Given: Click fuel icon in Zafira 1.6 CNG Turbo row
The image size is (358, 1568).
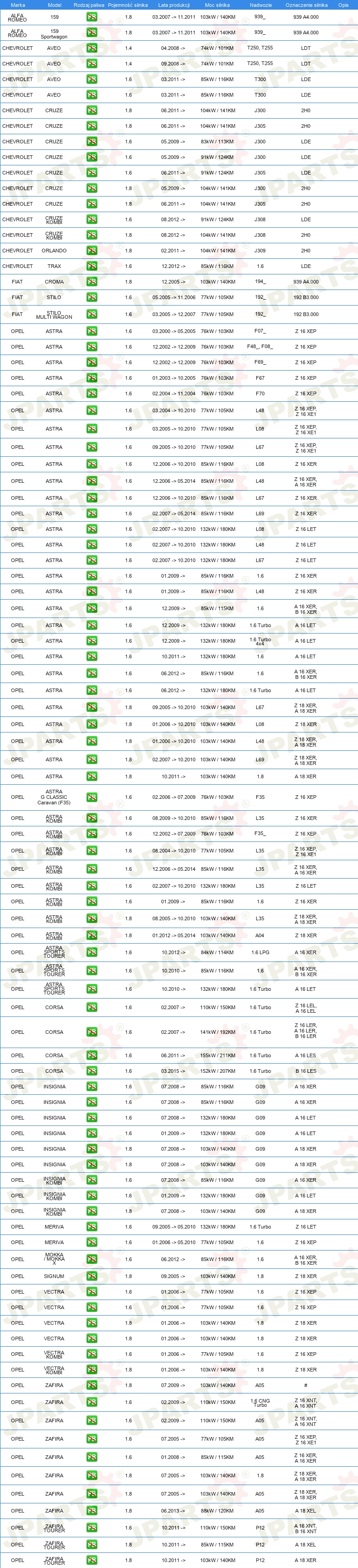Looking at the screenshot, I should point(91,1402).
